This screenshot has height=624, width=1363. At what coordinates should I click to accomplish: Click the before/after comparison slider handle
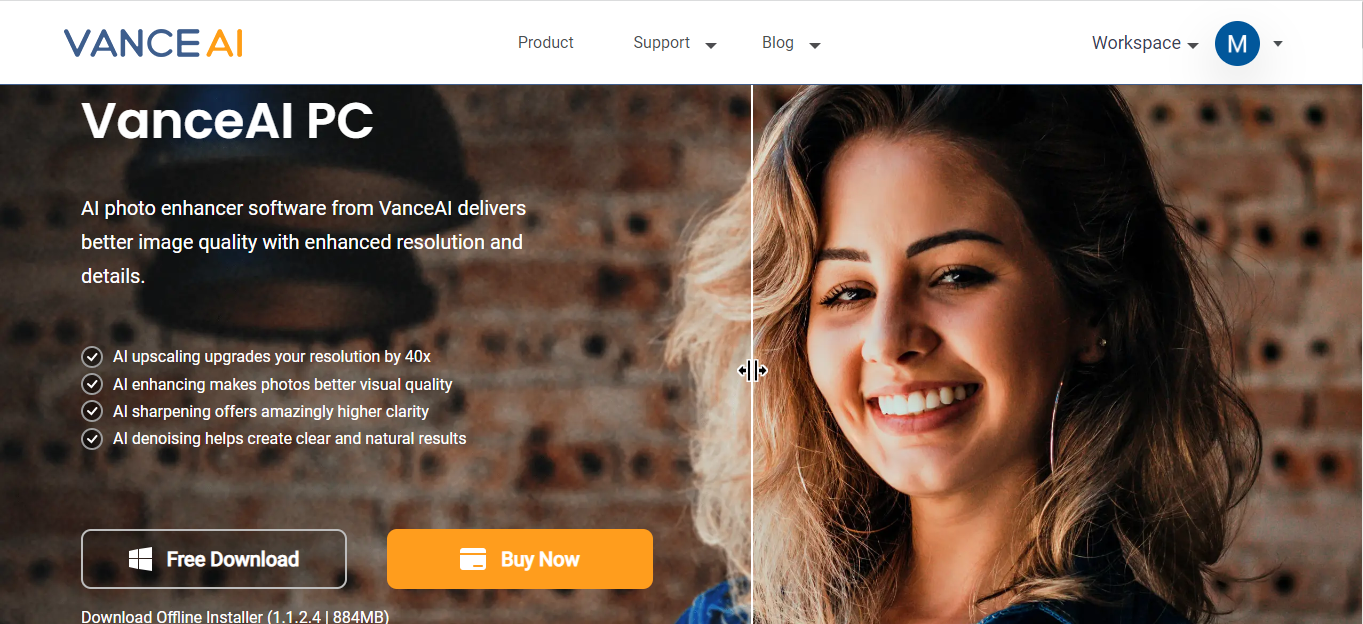(752, 371)
